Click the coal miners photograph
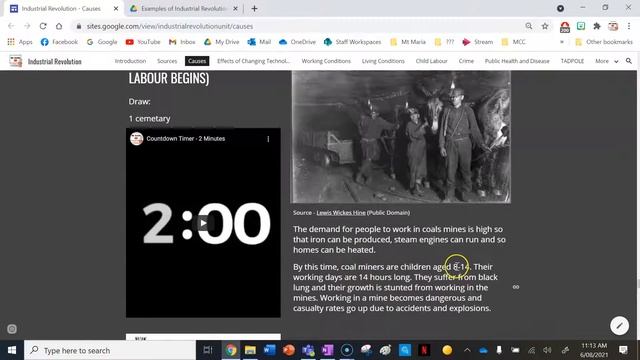The image size is (640, 360). 400,137
